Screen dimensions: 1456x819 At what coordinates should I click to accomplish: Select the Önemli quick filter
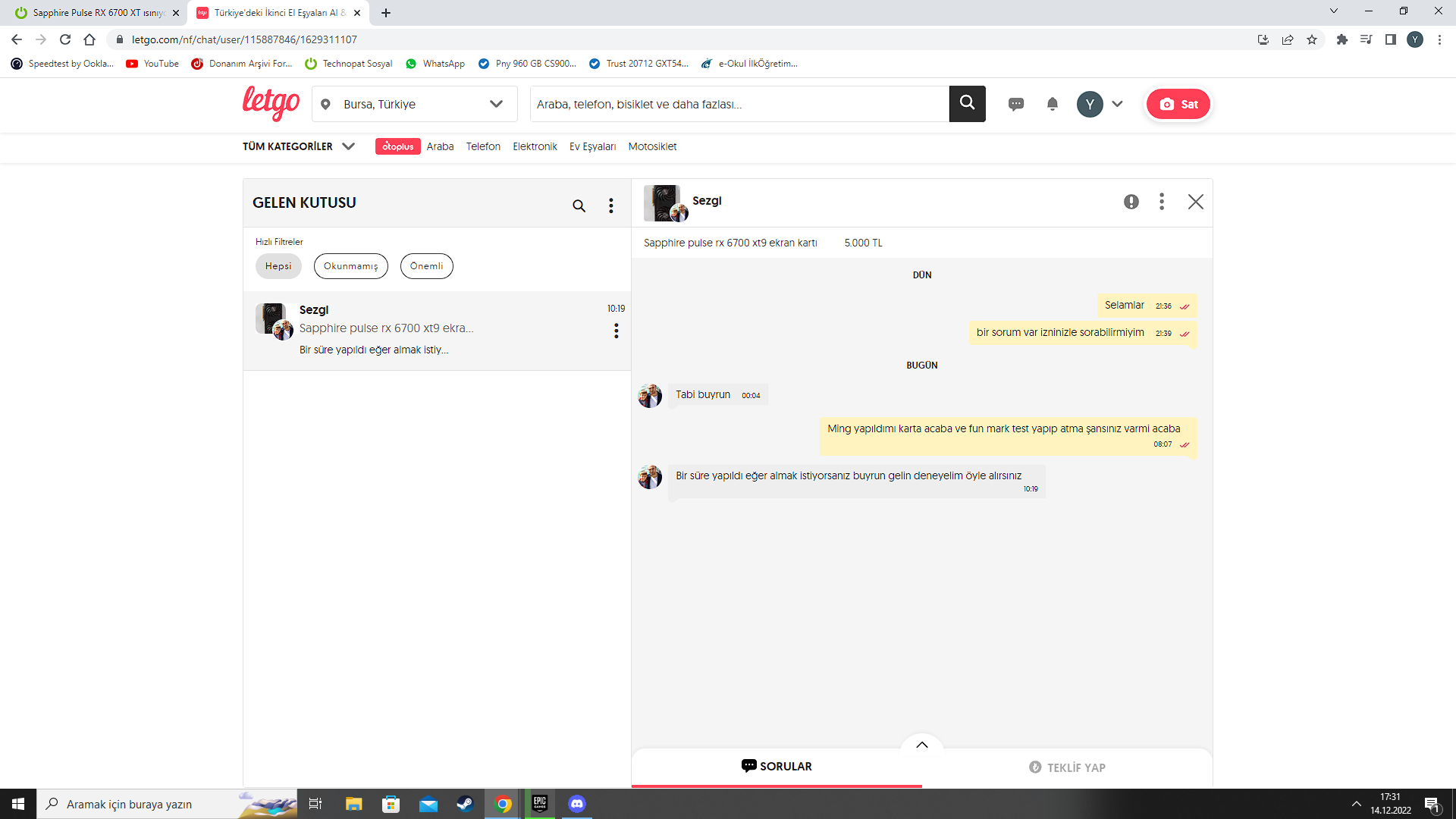(x=426, y=266)
